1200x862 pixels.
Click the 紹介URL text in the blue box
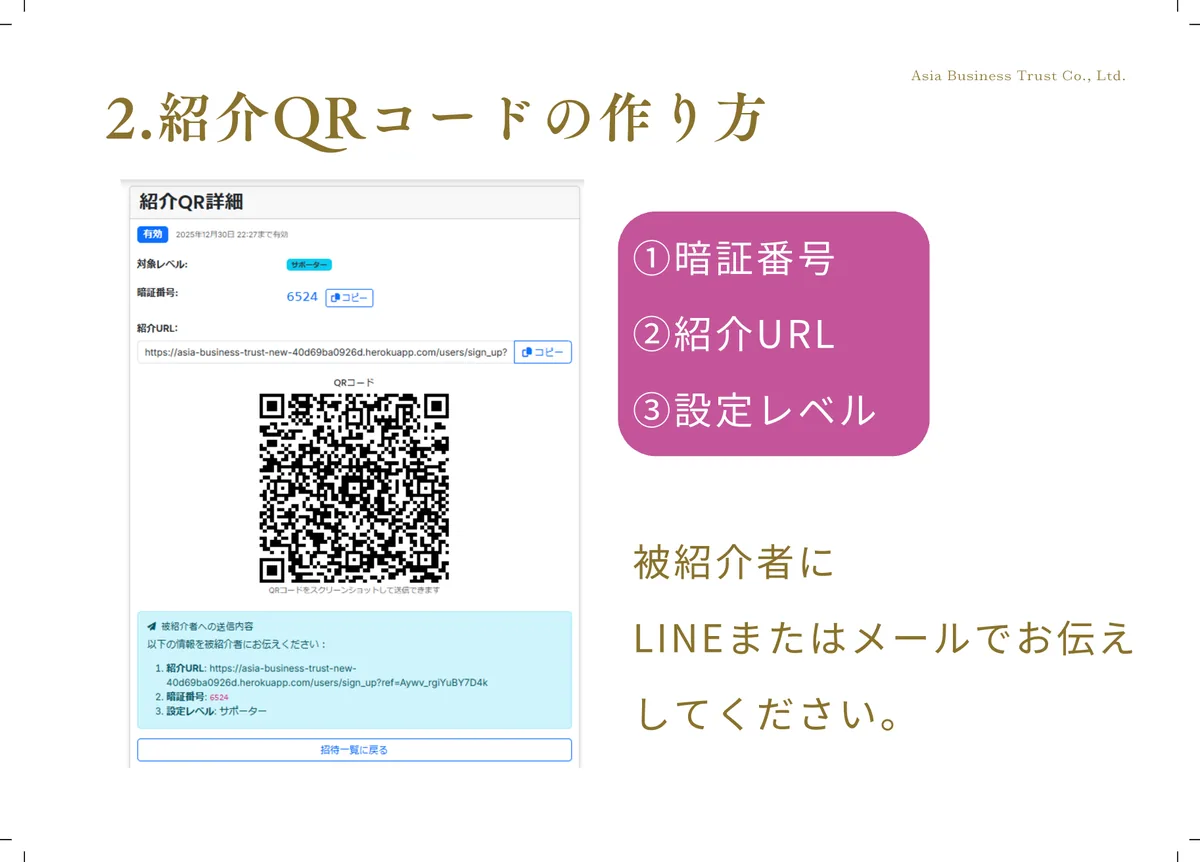327,675
